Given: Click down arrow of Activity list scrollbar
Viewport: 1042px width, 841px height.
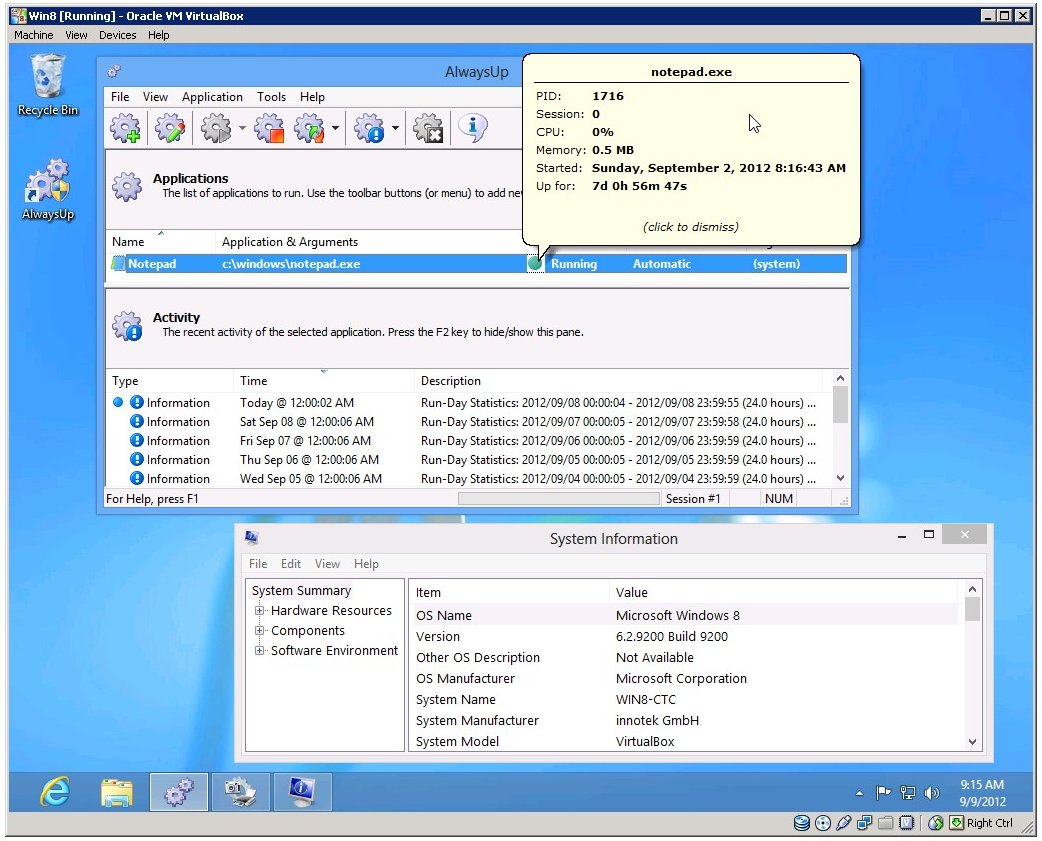Looking at the screenshot, I should pyautogui.click(x=840, y=478).
